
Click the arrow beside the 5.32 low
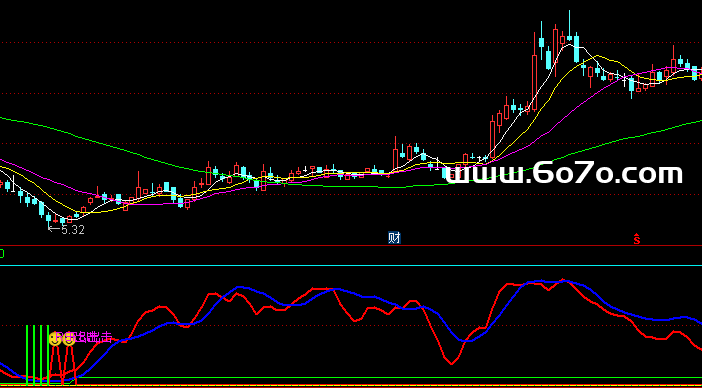(54, 229)
